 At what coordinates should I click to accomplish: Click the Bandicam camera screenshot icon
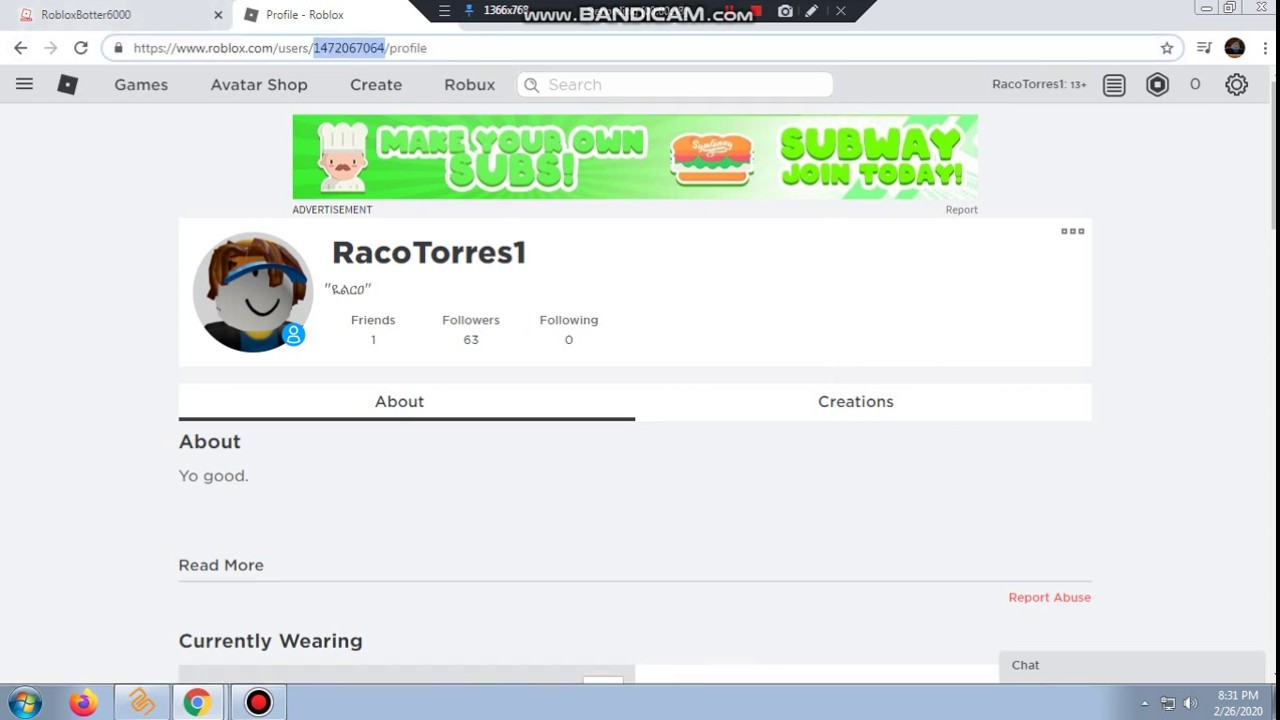click(785, 11)
